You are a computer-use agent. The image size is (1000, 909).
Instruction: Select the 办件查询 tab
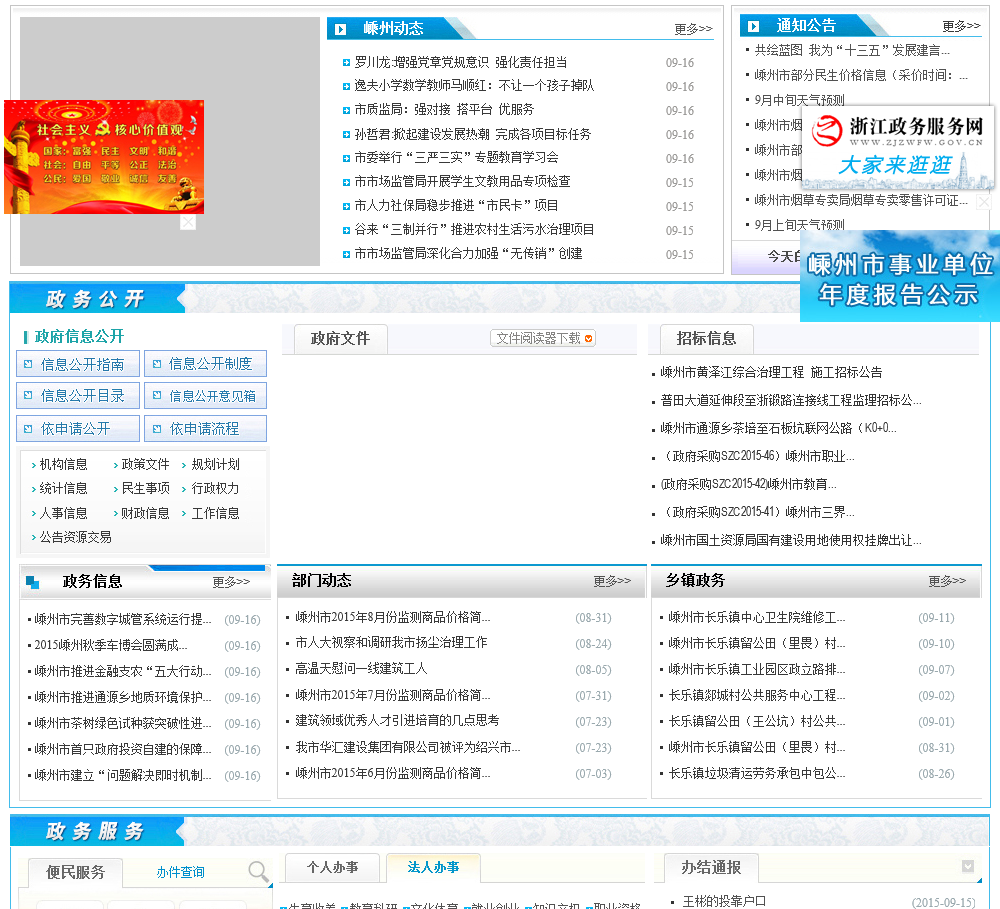click(x=180, y=872)
